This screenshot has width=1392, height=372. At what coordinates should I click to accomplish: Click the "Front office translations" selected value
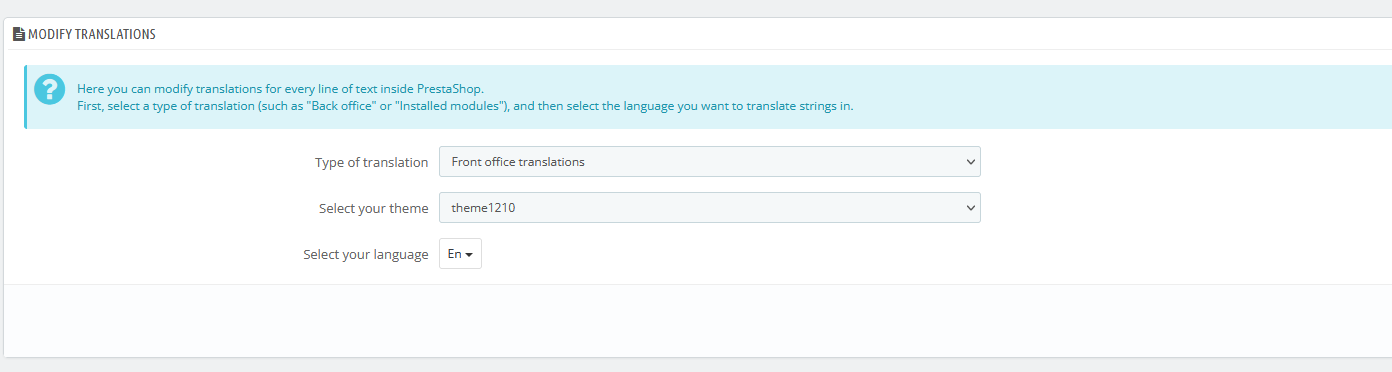click(x=518, y=161)
